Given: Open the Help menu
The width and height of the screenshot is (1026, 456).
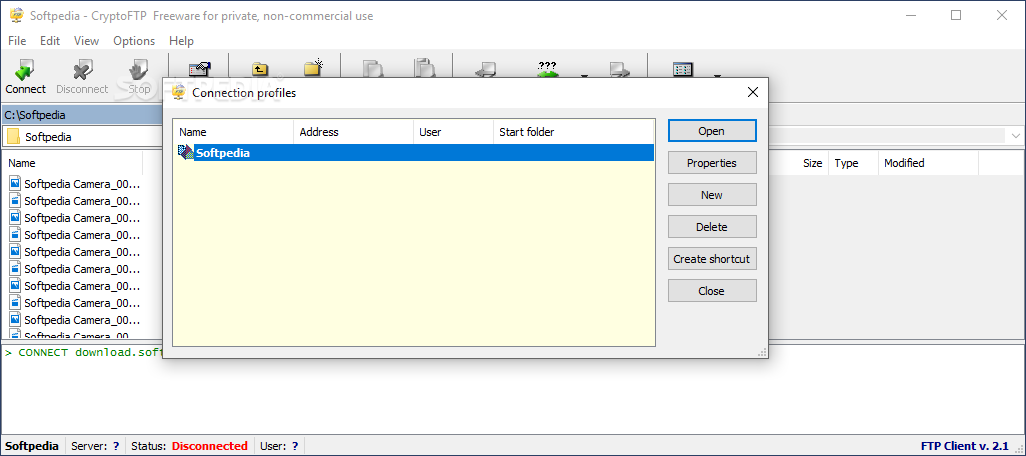Looking at the screenshot, I should pos(181,41).
